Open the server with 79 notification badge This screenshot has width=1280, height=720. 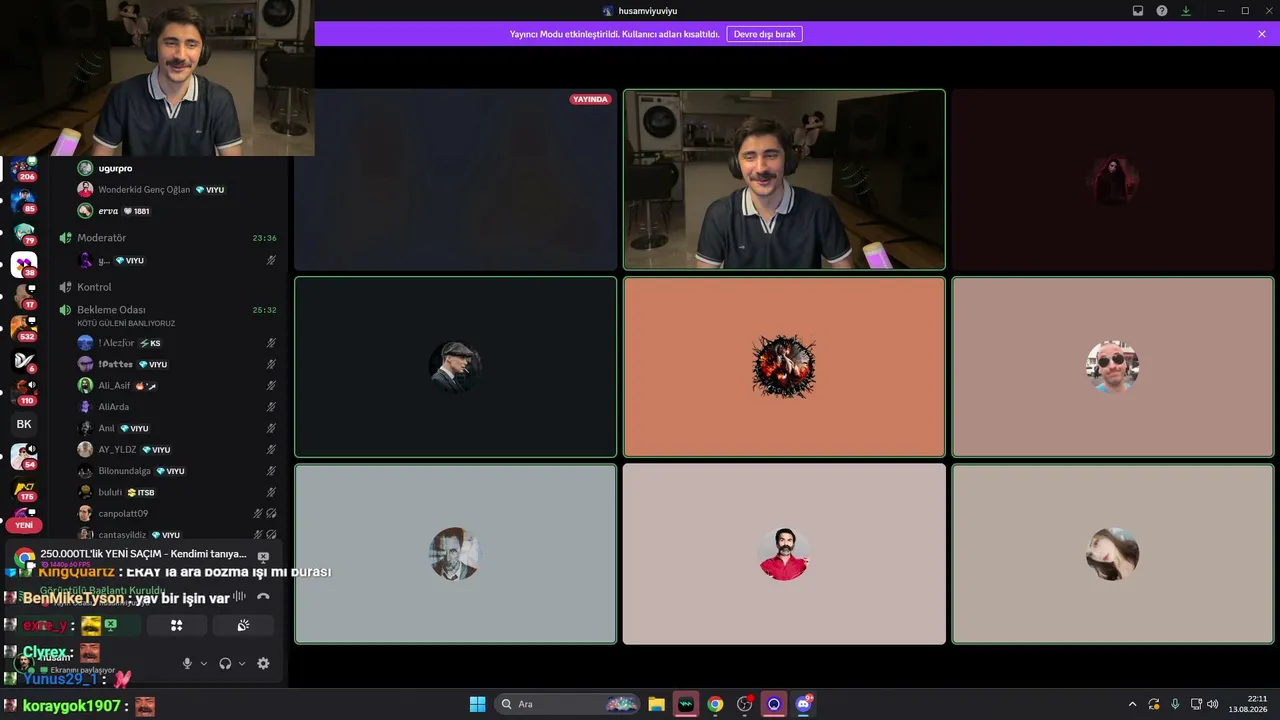pos(24,233)
